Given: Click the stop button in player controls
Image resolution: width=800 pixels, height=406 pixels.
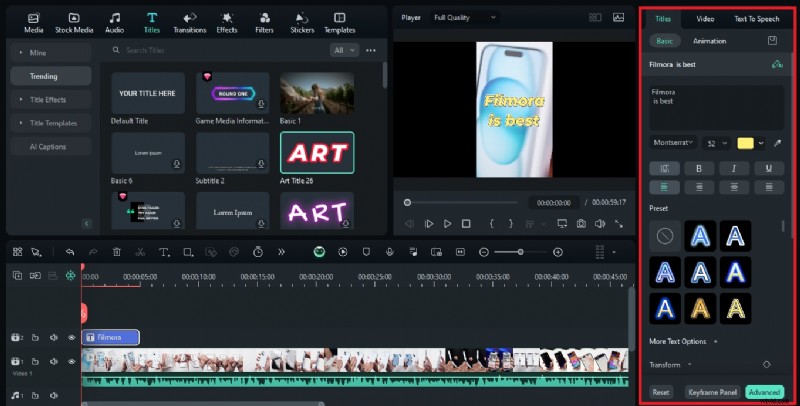Looking at the screenshot, I should [x=466, y=223].
